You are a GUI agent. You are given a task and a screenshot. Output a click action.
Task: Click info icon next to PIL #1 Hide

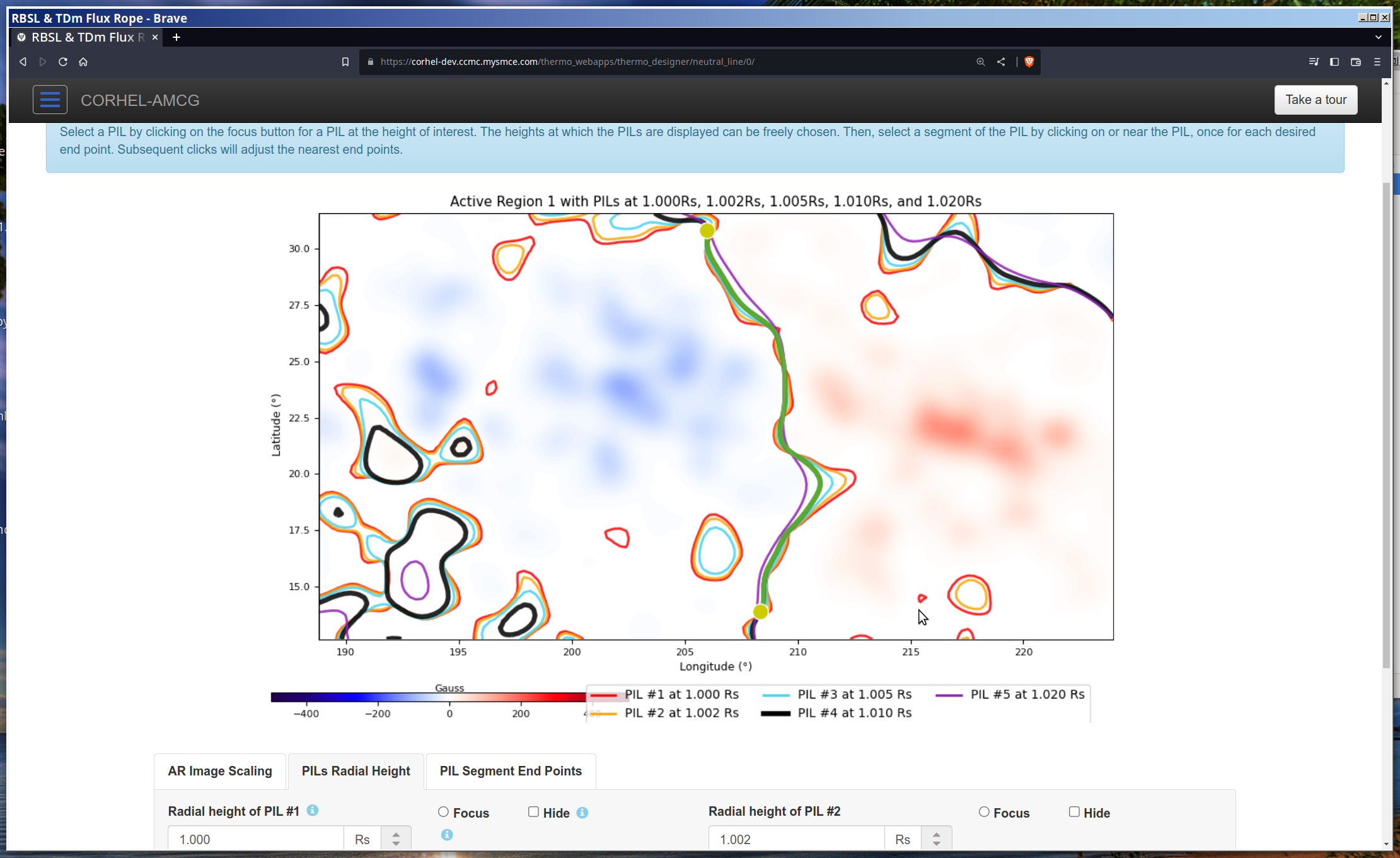pos(582,813)
